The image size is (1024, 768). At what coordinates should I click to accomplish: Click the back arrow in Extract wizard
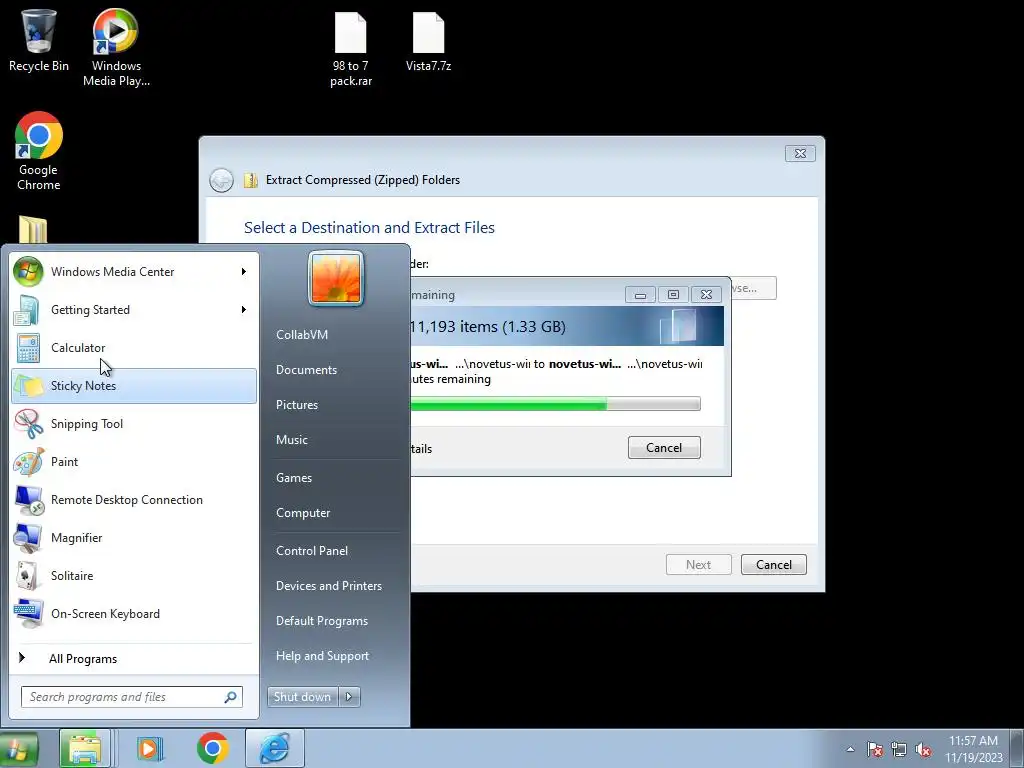tap(221, 180)
